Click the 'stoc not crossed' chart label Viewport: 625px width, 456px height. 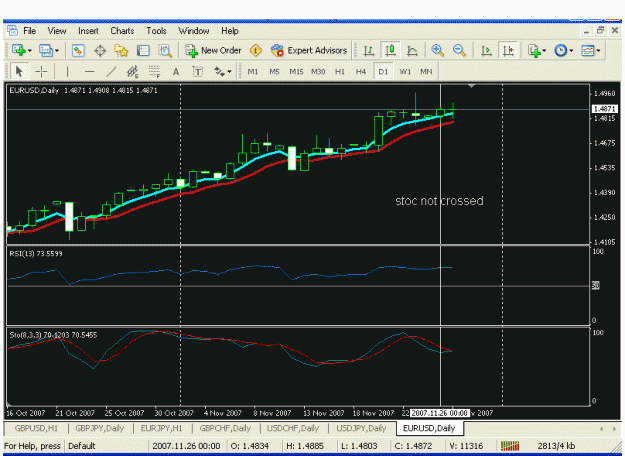click(x=439, y=200)
